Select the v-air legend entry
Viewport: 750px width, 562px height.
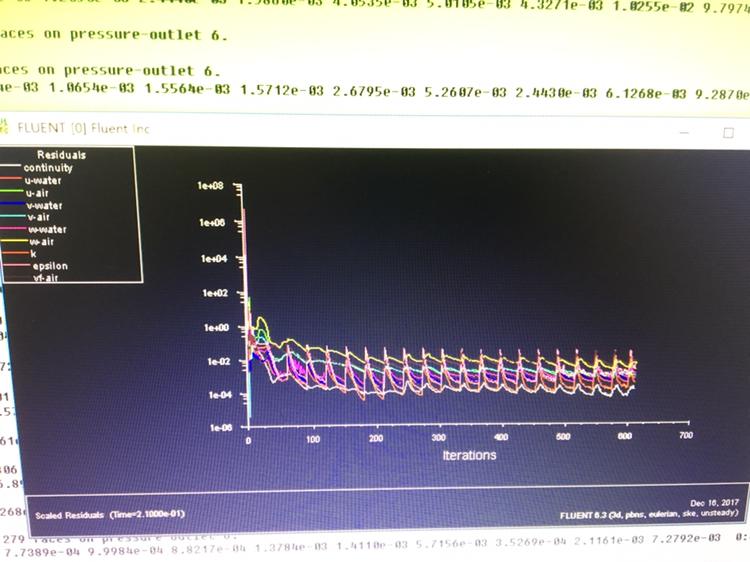click(x=38, y=217)
